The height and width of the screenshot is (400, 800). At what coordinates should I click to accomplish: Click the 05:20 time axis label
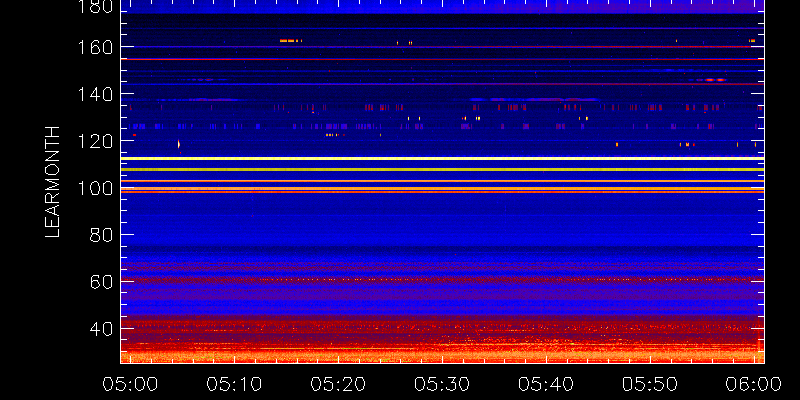click(340, 384)
